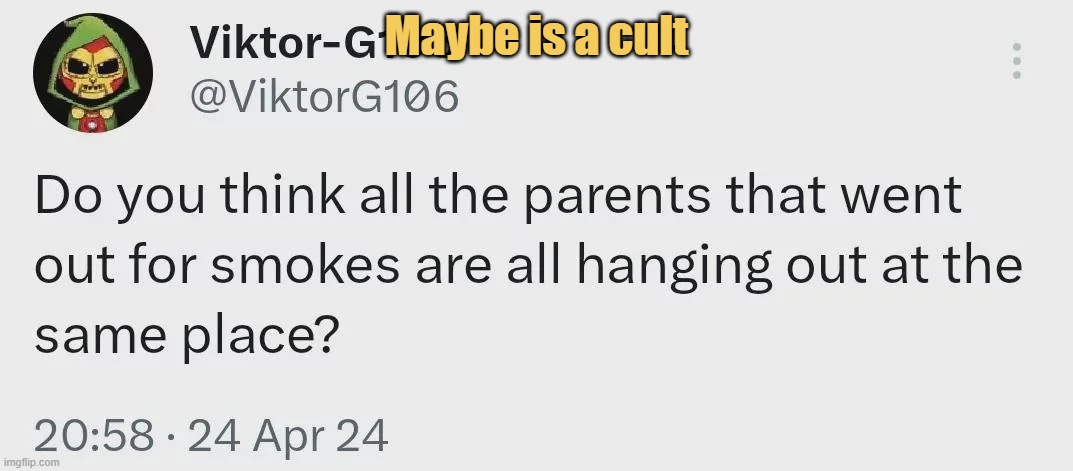The height and width of the screenshot is (471, 1073).
Task: Open the three-dot more options menu
Action: (x=1017, y=61)
